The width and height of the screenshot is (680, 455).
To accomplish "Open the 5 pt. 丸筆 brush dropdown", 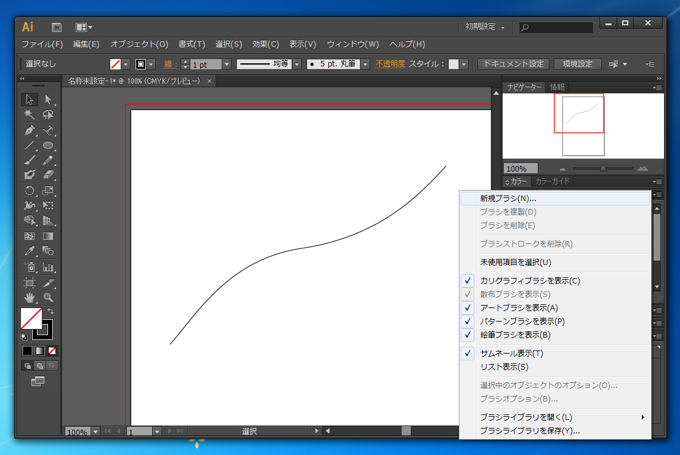I will [x=365, y=64].
